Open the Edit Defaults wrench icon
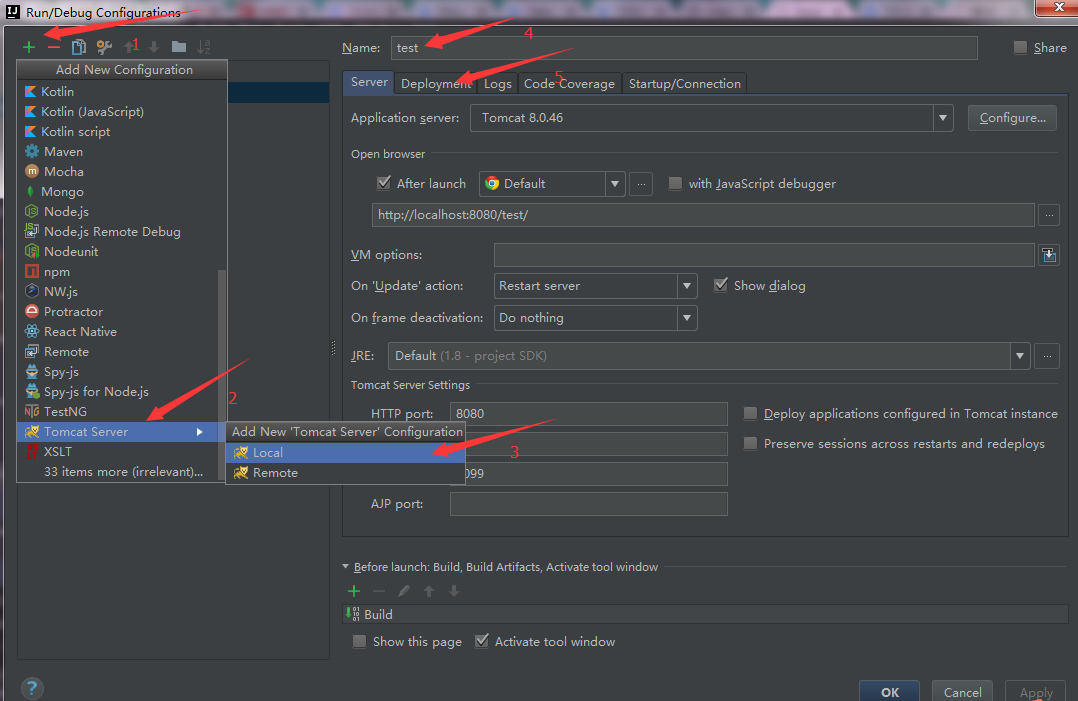Image resolution: width=1078 pixels, height=701 pixels. pyautogui.click(x=104, y=47)
